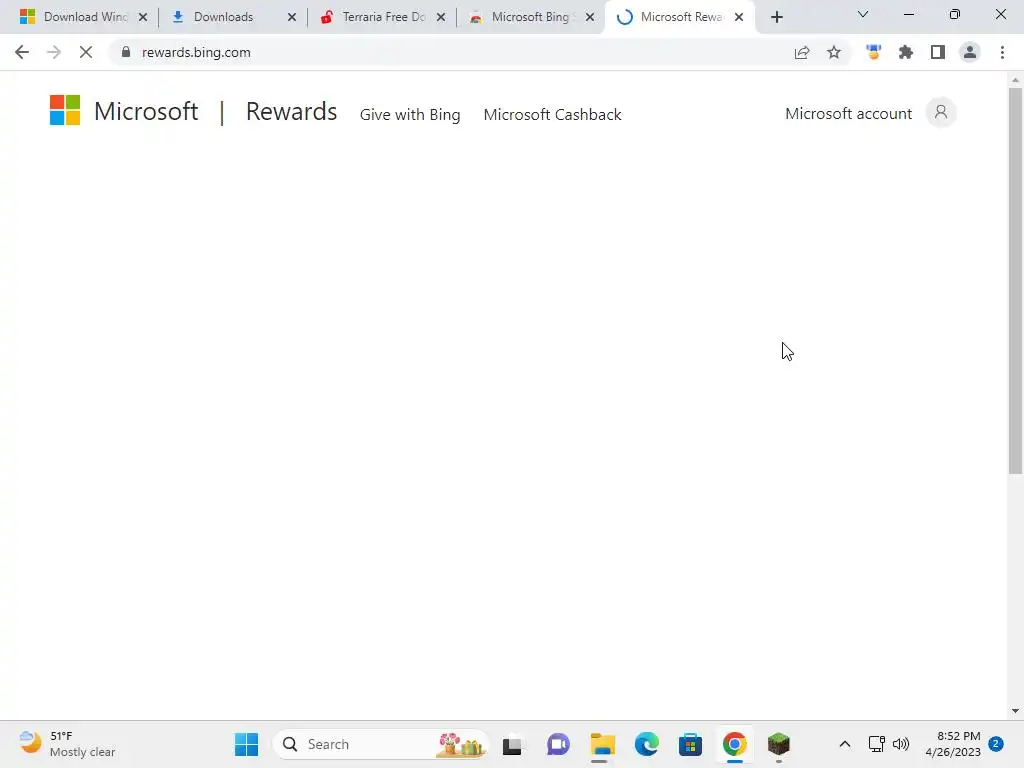The height and width of the screenshot is (768, 1024).
Task: Click the forward navigation arrow
Action: (x=54, y=52)
